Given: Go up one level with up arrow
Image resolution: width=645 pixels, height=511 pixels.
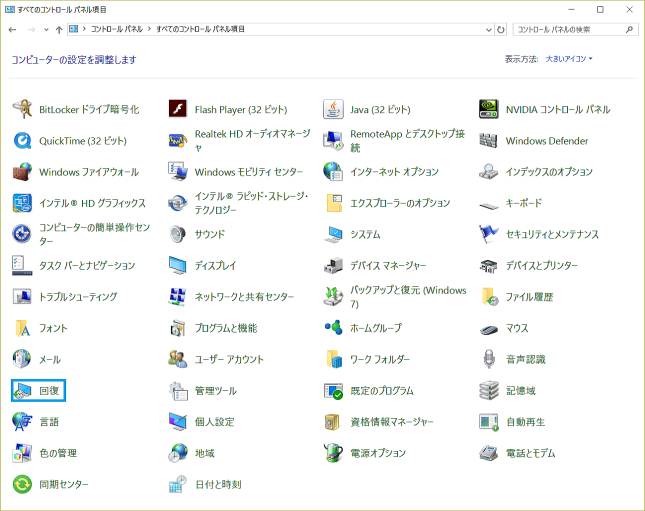Looking at the screenshot, I should point(59,30).
